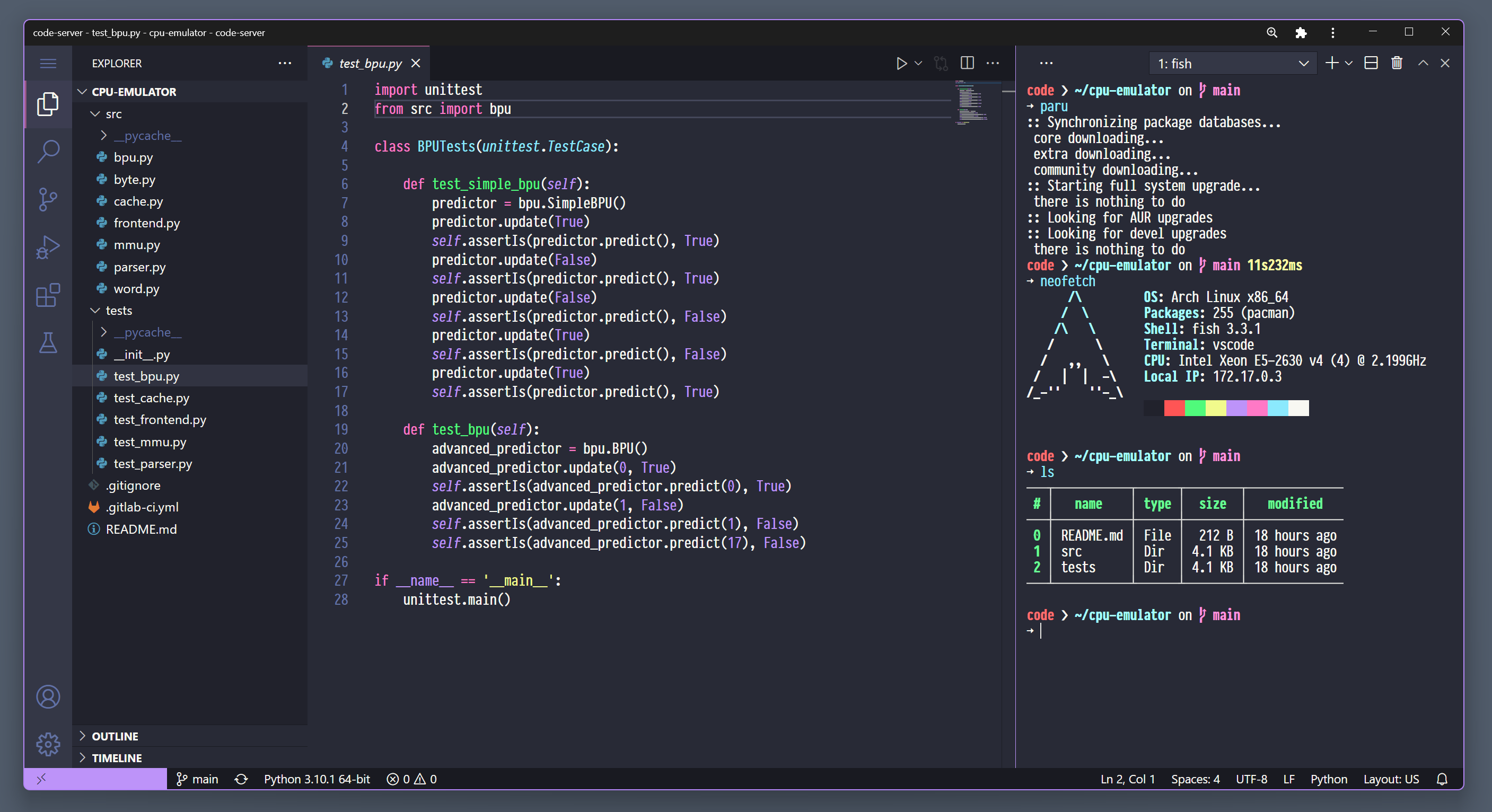Kill terminal with the trash icon
Screen dimensions: 1492x812
(x=1397, y=63)
